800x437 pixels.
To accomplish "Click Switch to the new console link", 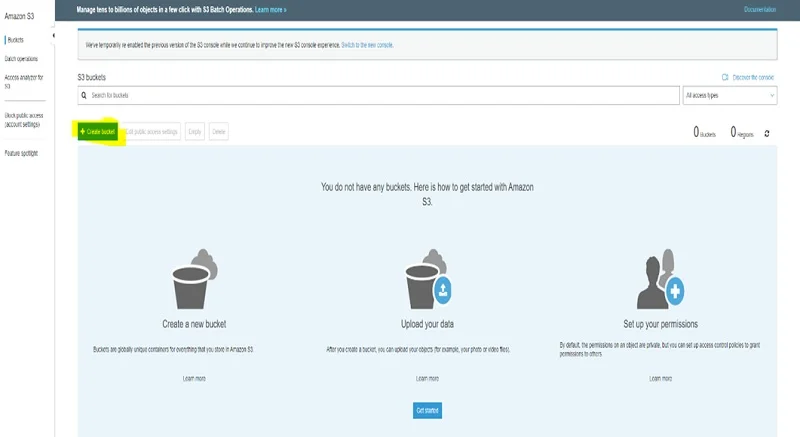I will point(367,45).
